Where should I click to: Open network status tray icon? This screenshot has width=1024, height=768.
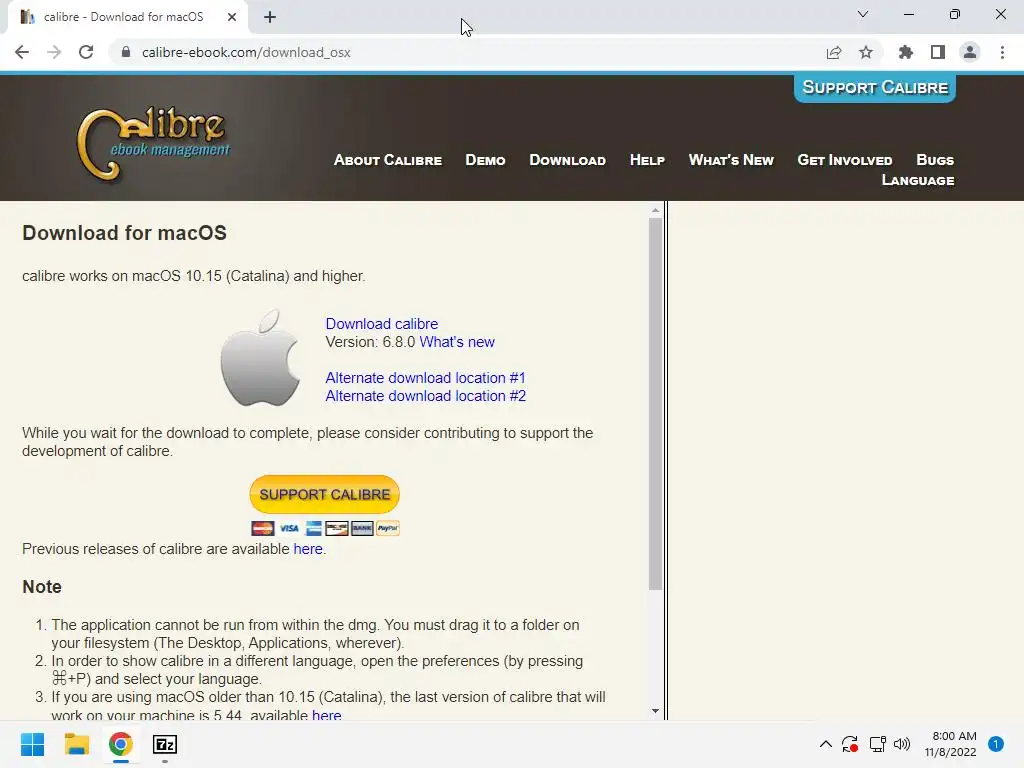(877, 744)
